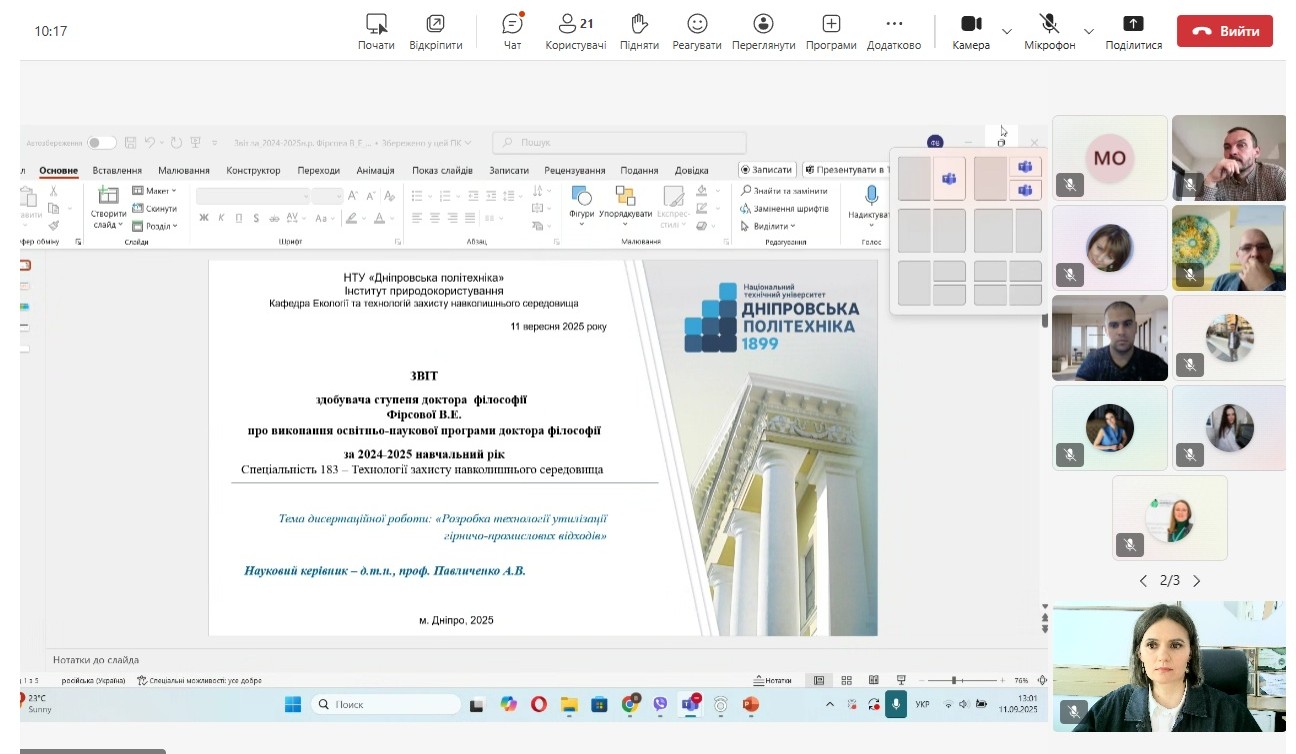Open the Реагувати reactions menu
Screen dimensions: 1296x754
tap(697, 31)
